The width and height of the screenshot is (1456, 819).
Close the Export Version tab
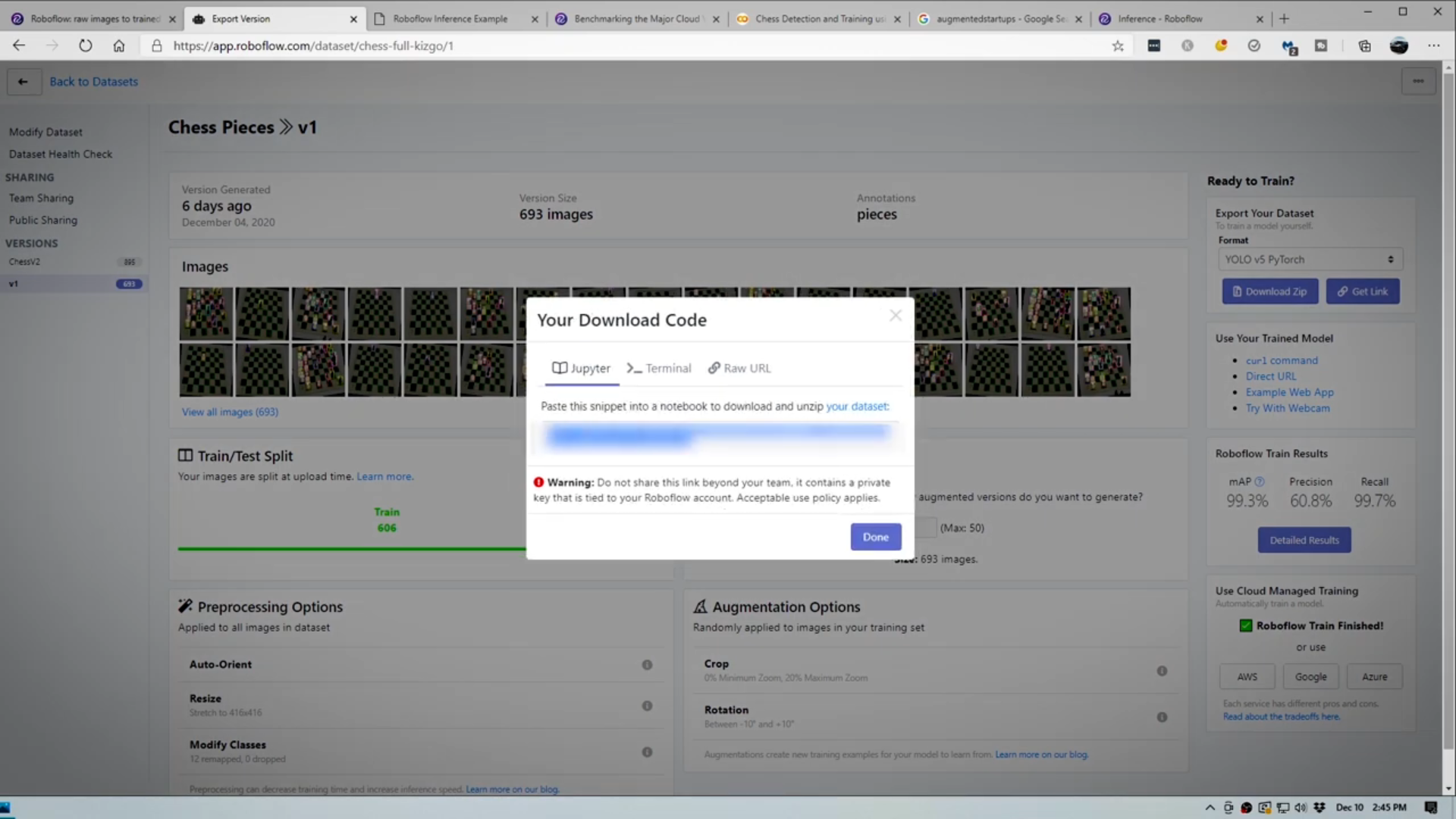[353, 19]
